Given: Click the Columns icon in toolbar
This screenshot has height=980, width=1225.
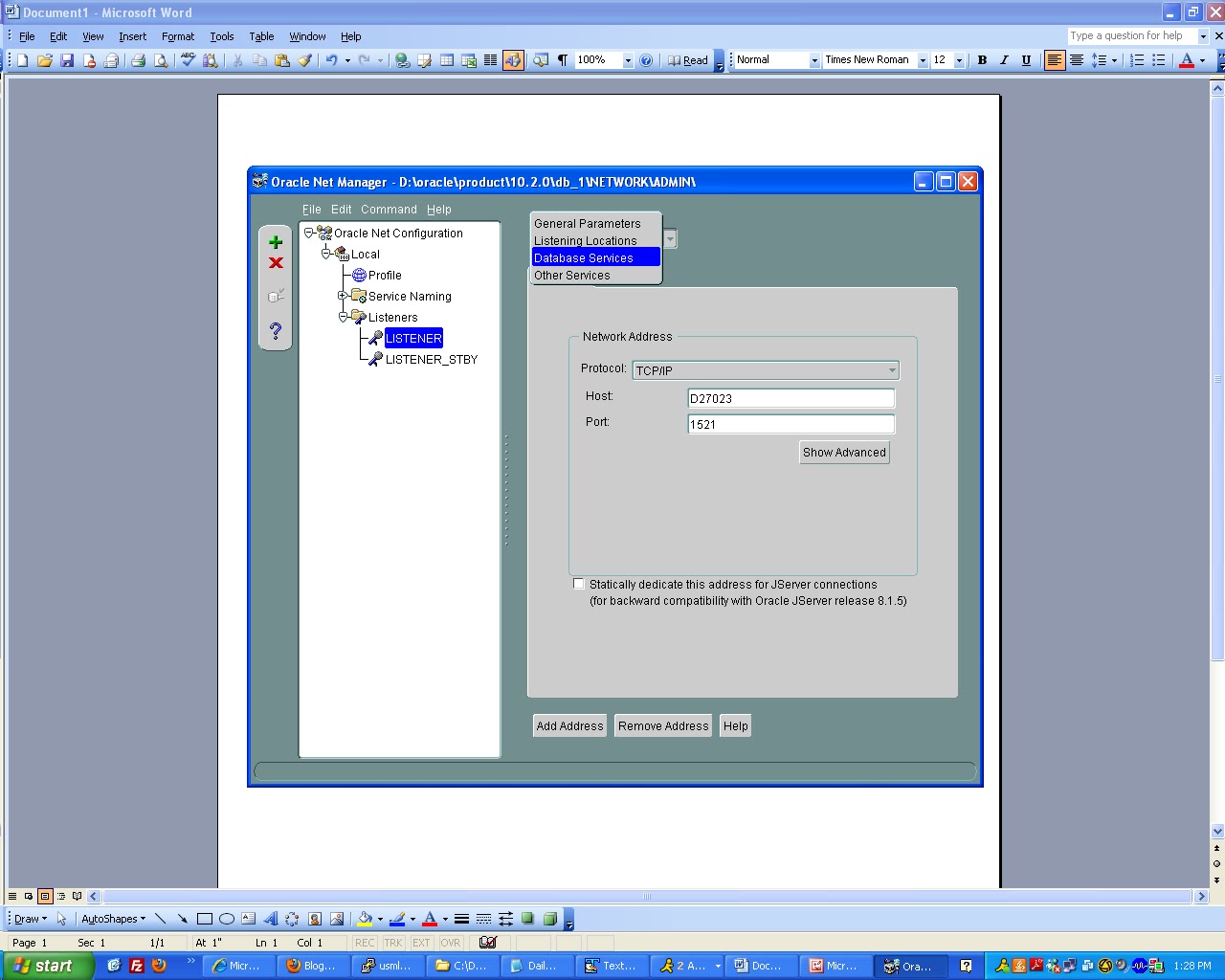Looking at the screenshot, I should [x=491, y=60].
